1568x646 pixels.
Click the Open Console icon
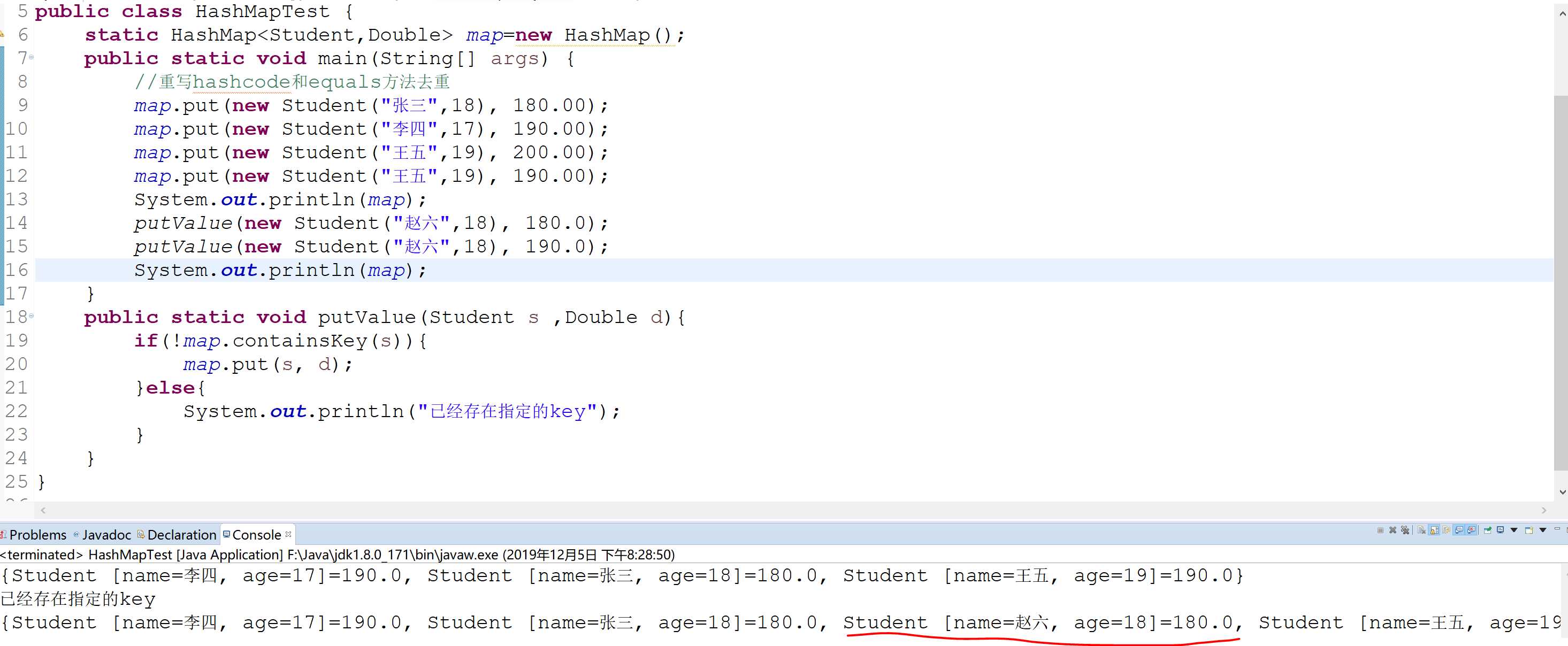(x=1529, y=530)
